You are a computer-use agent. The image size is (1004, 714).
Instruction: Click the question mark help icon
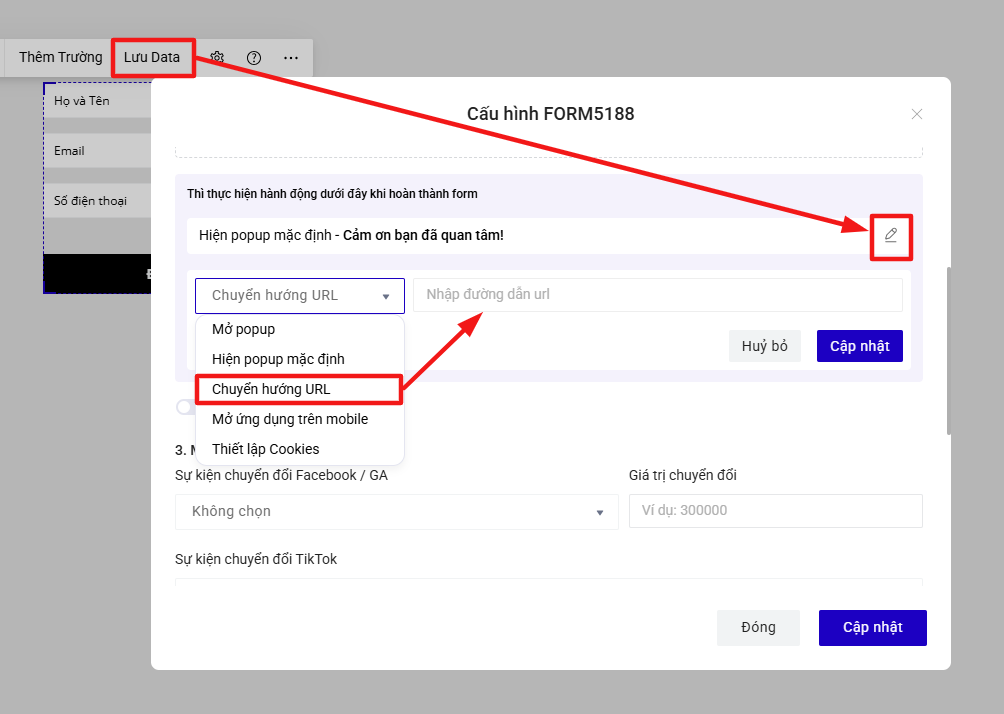254,58
